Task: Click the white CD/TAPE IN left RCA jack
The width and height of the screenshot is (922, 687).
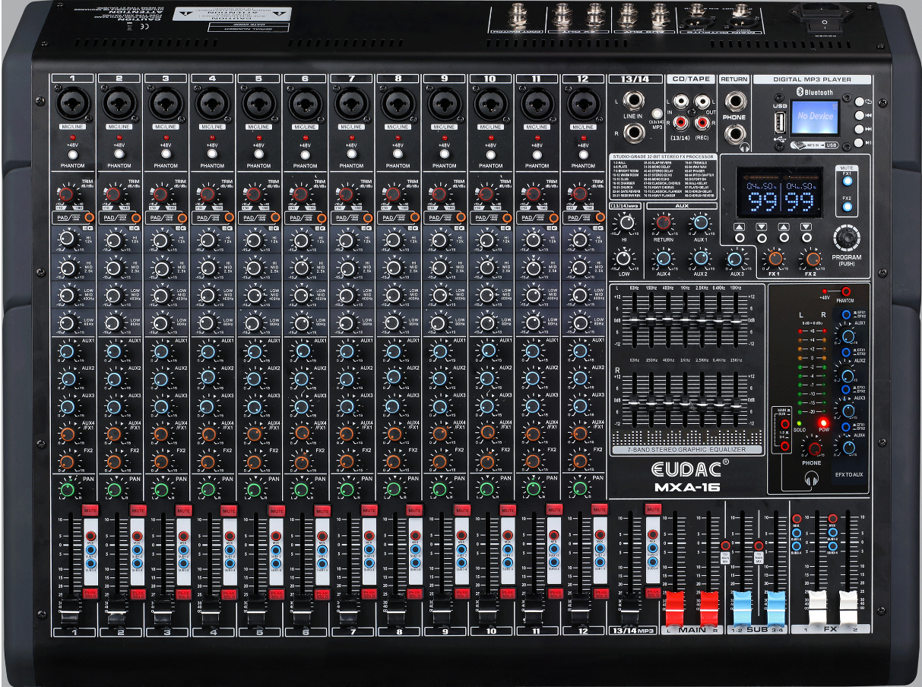Action: pyautogui.click(x=680, y=102)
